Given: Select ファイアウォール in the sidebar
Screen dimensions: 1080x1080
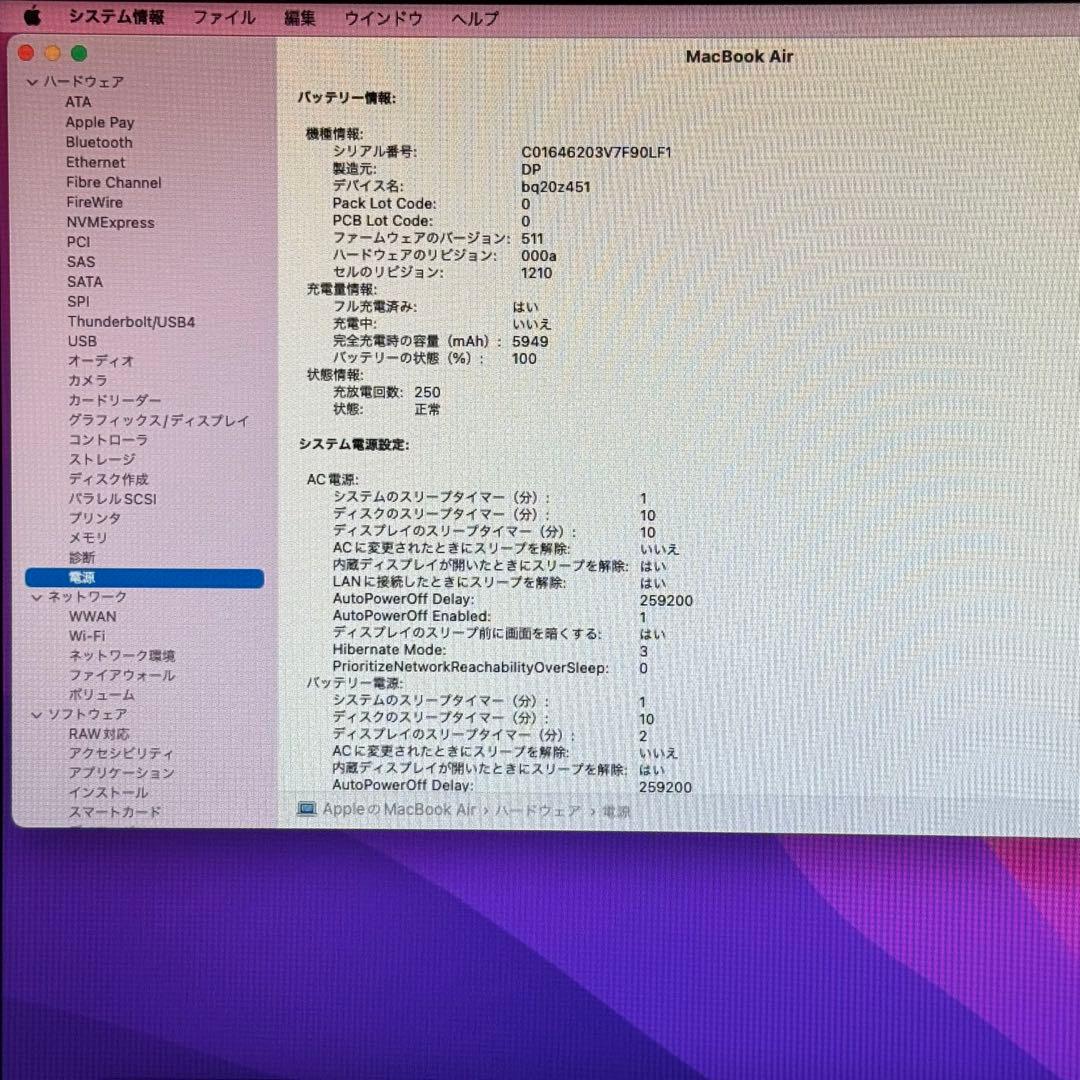Looking at the screenshot, I should [x=122, y=676].
